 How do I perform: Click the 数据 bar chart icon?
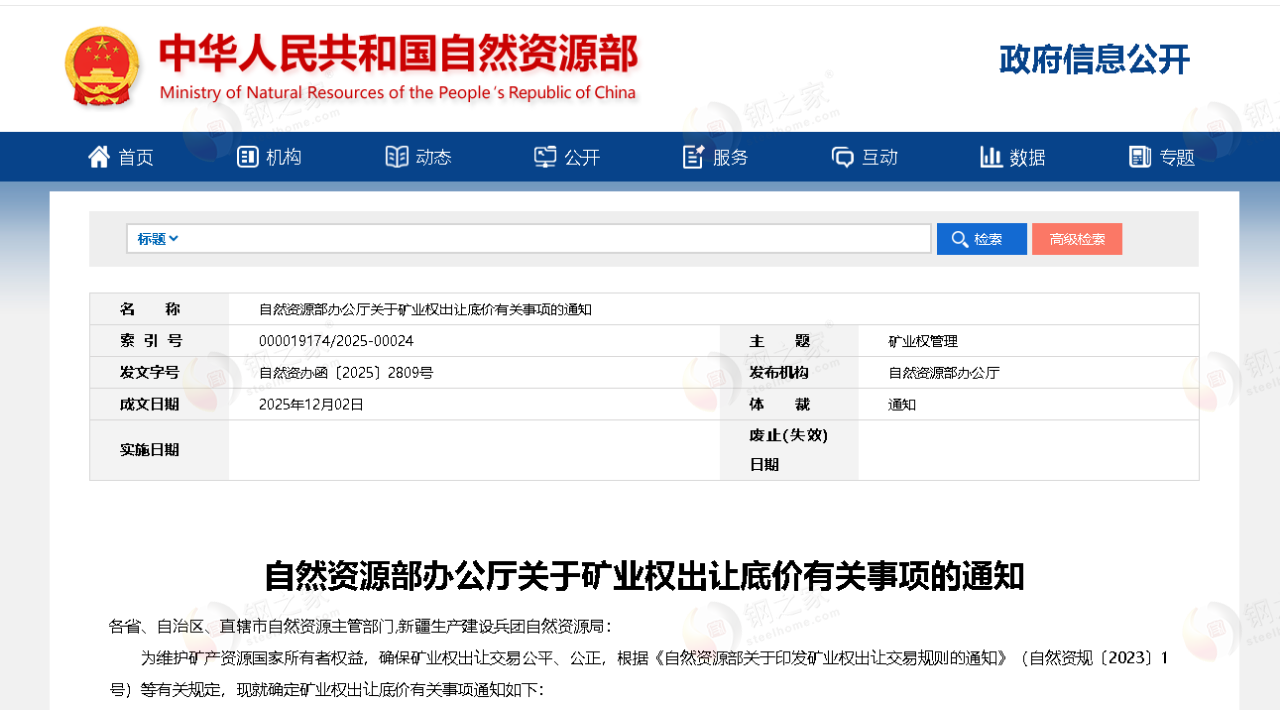coord(991,157)
